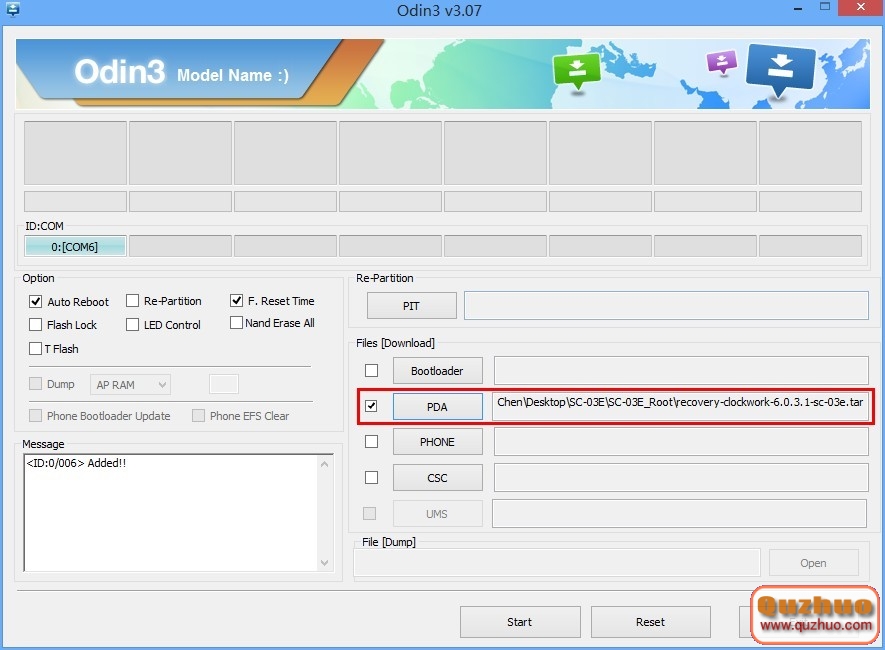Click Message log scrollbar down arrow

(x=325, y=563)
